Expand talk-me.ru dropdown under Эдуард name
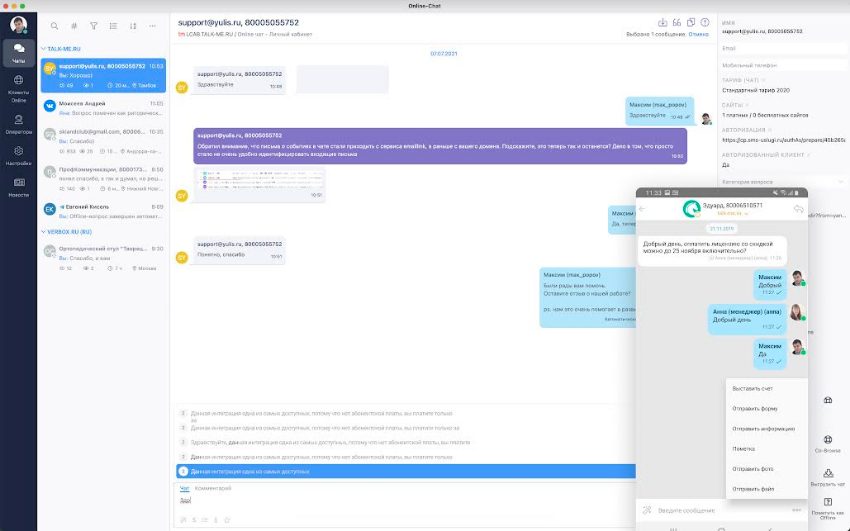The height and width of the screenshot is (531, 850). 731,213
